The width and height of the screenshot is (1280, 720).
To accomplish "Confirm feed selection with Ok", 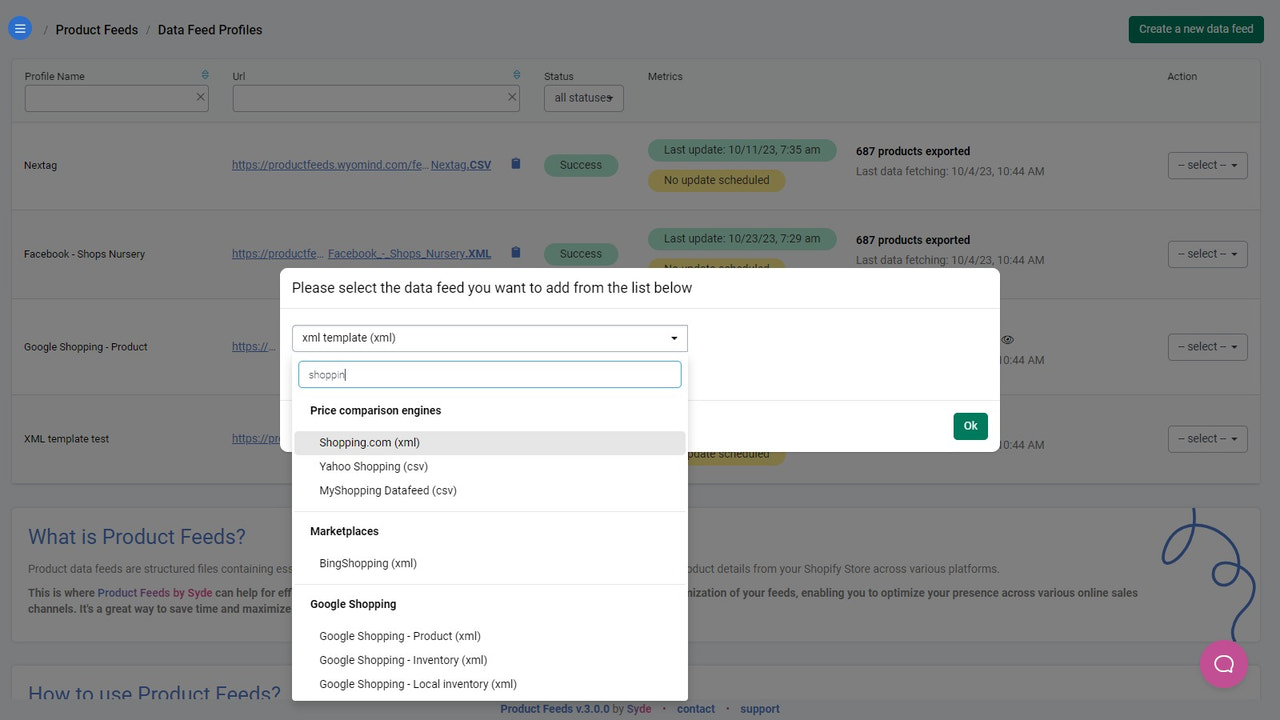I will tap(969, 425).
